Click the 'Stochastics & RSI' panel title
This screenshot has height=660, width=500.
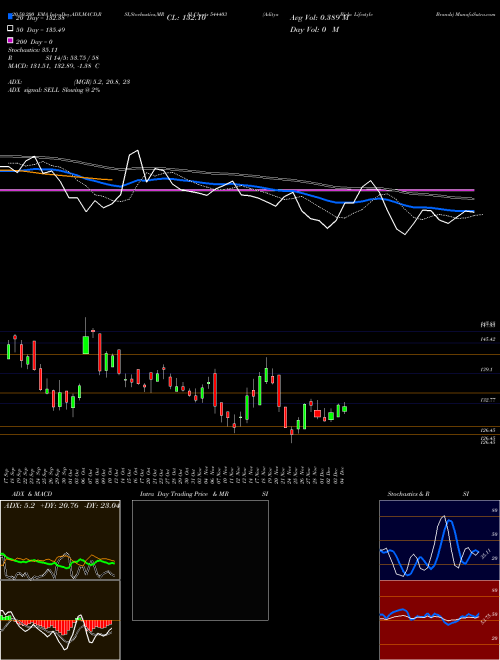[x=428, y=494]
